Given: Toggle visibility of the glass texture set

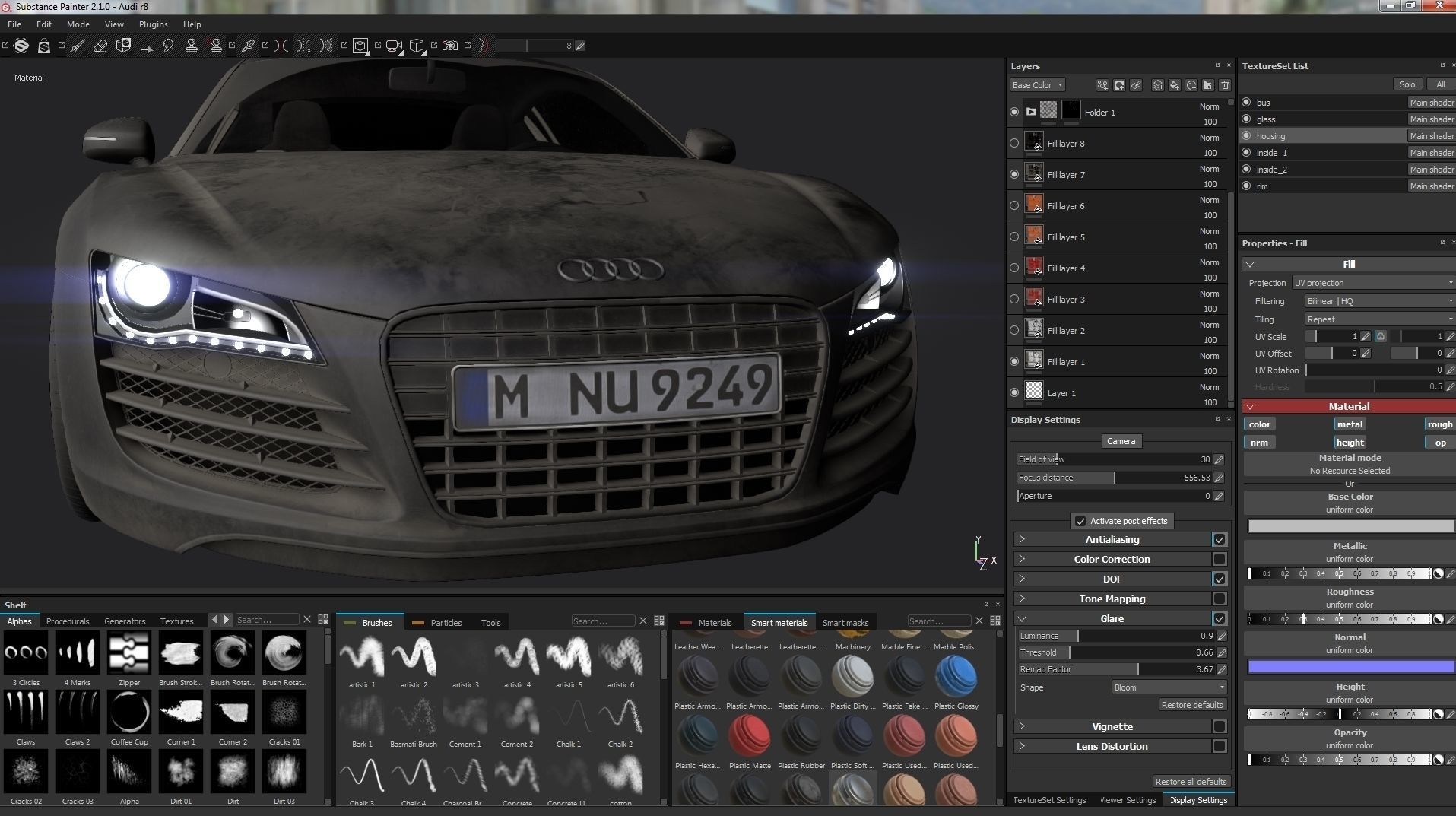Looking at the screenshot, I should [x=1246, y=119].
